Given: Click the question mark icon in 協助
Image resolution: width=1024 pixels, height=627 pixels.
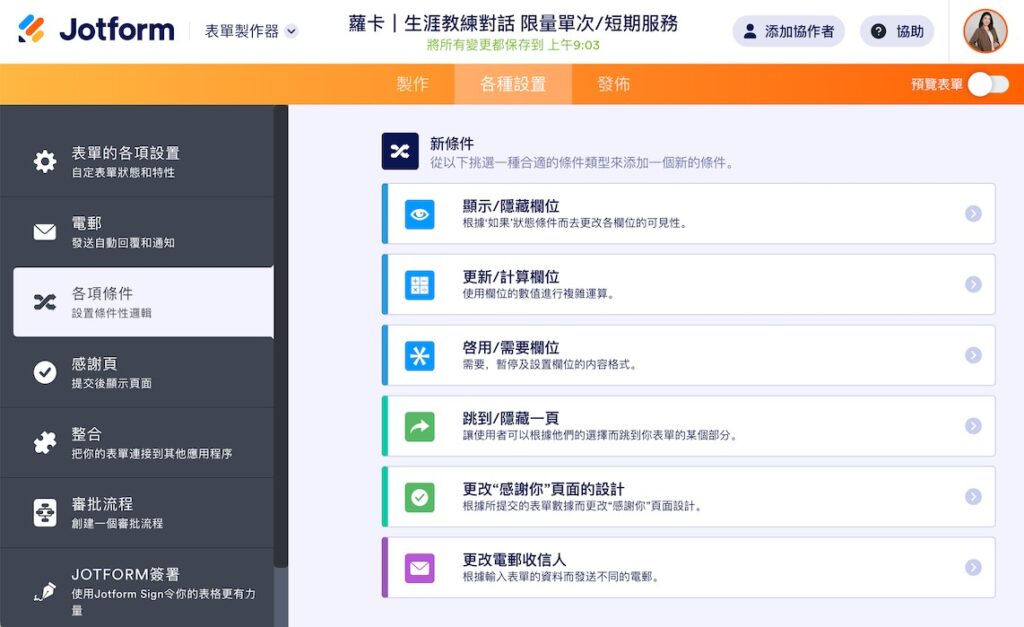Looking at the screenshot, I should pos(879,31).
